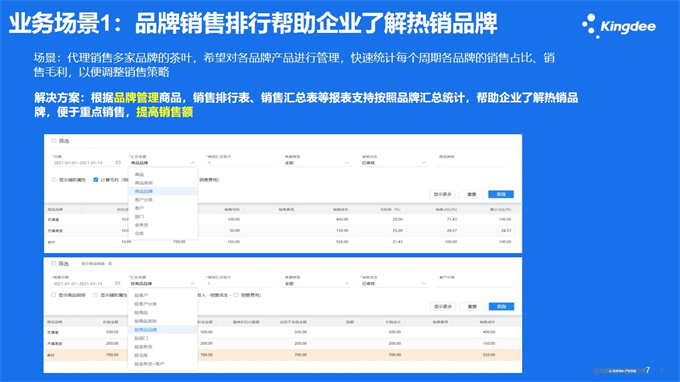The height and width of the screenshot is (382, 680).
Task: Open calendar icon in lower date field
Action: pyautogui.click(x=118, y=284)
